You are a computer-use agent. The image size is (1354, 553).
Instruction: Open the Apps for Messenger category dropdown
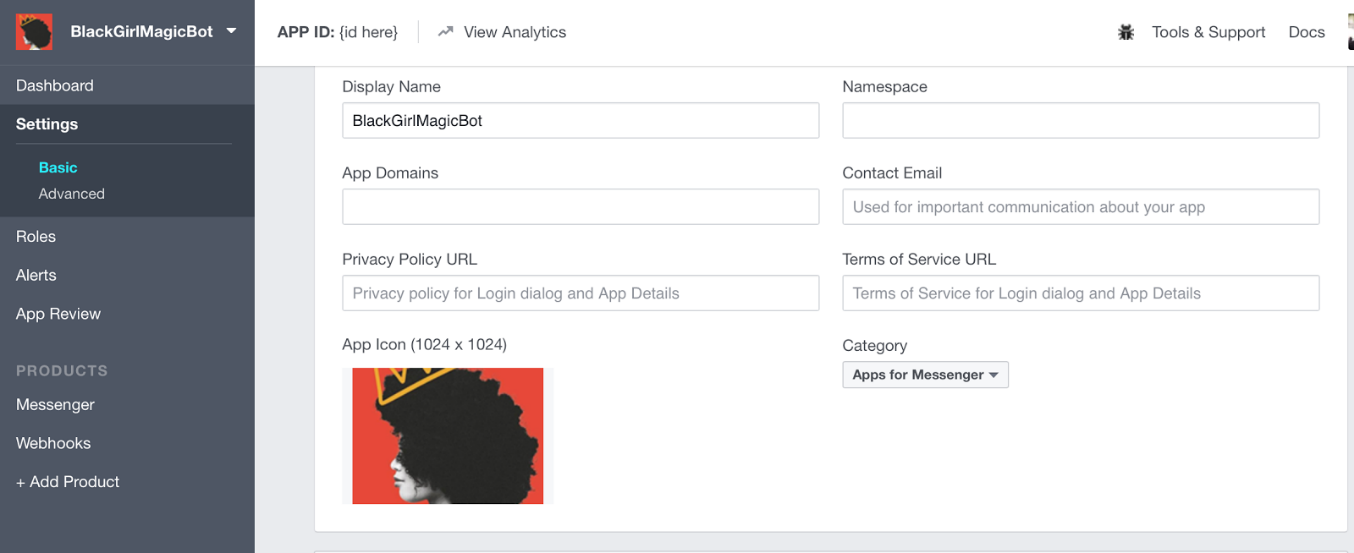click(x=925, y=375)
